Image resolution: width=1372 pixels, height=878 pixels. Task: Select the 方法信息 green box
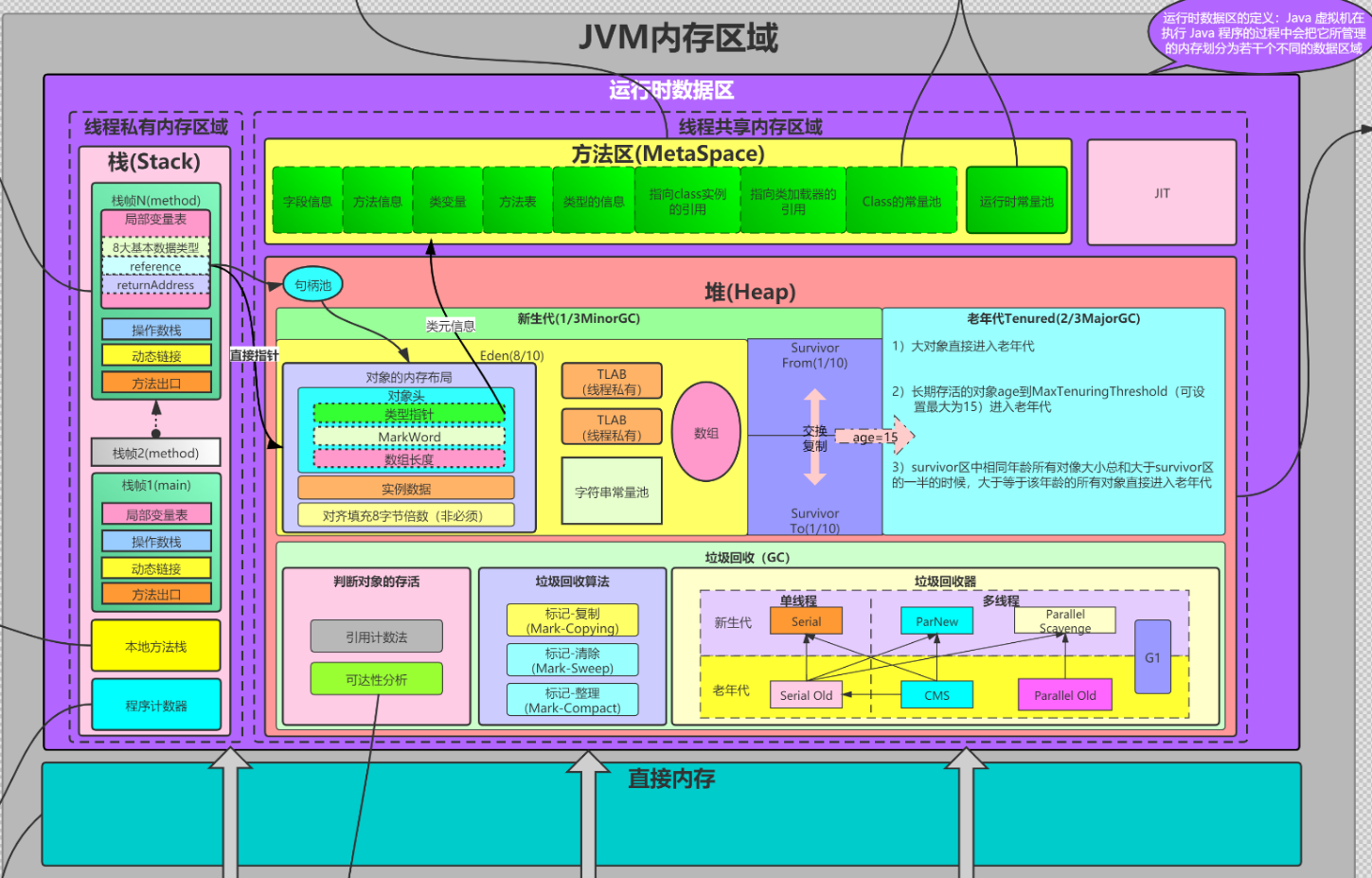[x=378, y=201]
